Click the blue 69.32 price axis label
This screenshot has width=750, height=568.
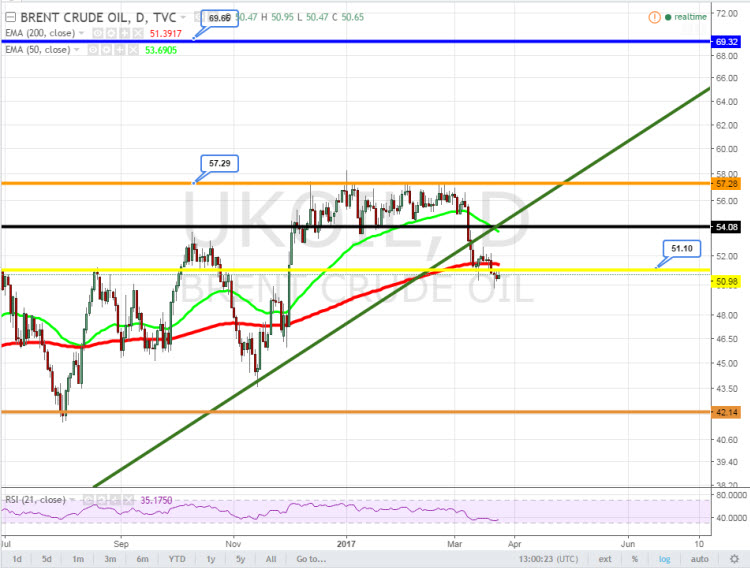[x=727, y=42]
